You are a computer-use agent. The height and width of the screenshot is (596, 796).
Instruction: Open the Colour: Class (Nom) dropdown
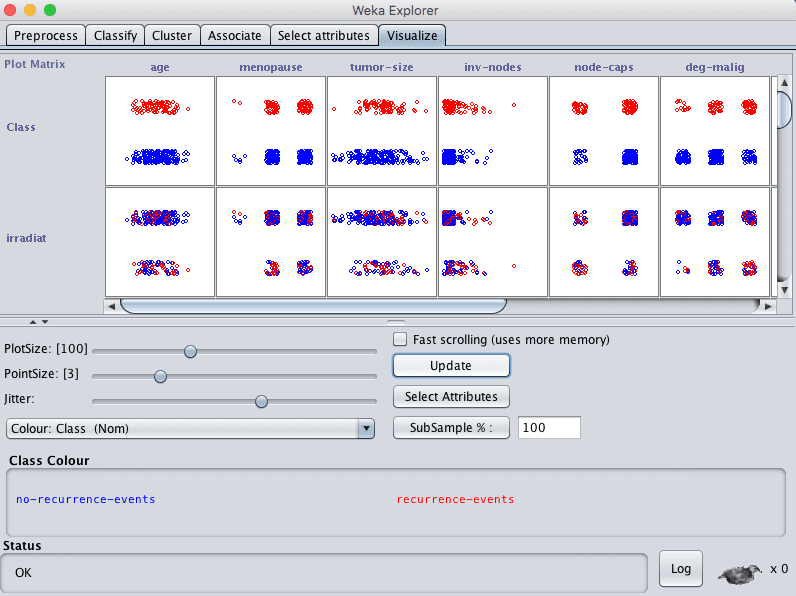point(190,428)
